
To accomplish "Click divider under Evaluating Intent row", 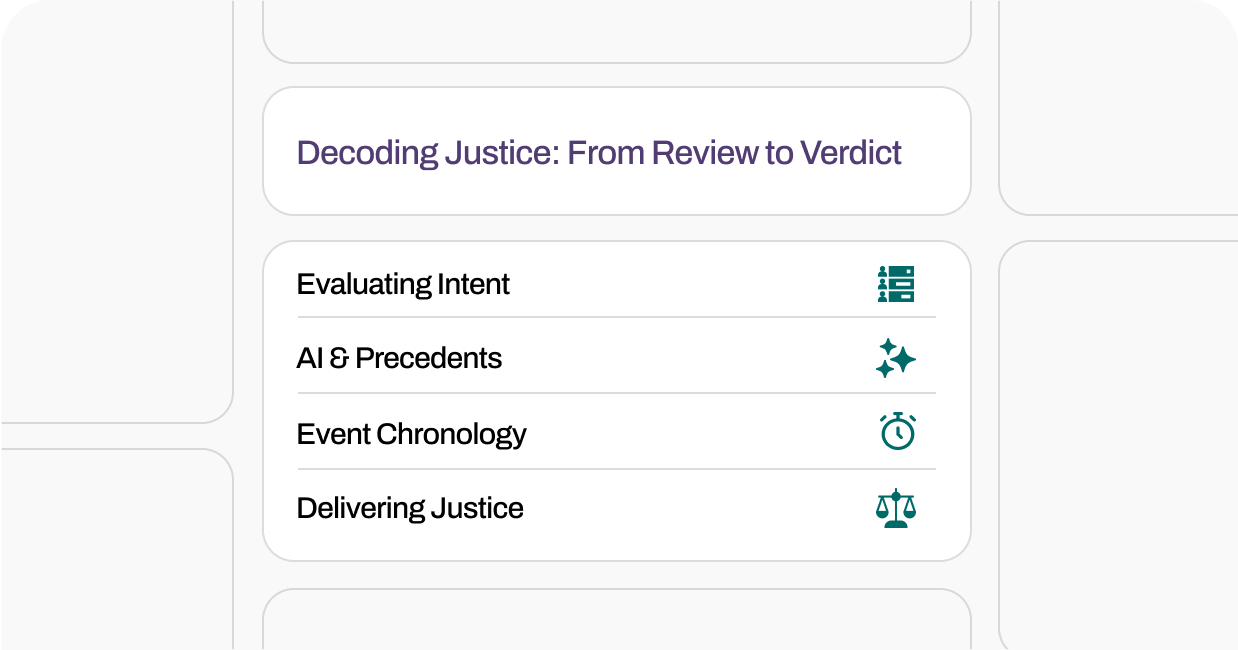I will [x=617, y=317].
